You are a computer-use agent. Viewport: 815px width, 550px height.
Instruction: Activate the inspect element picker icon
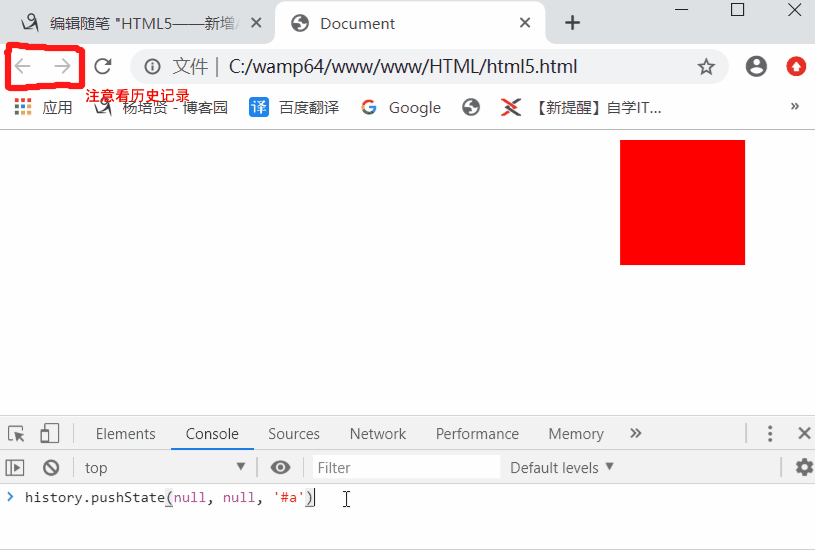point(16,434)
